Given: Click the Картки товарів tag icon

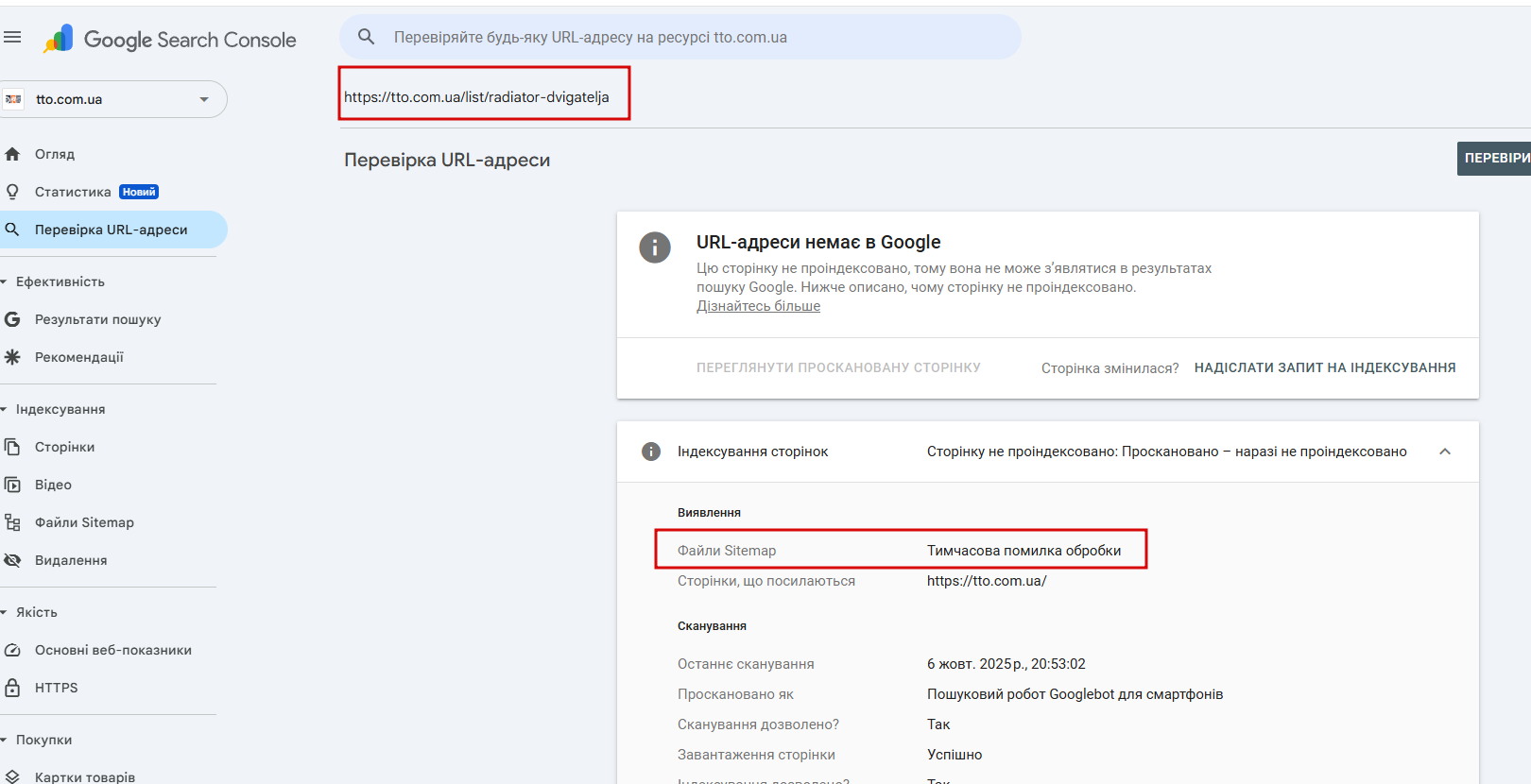Looking at the screenshot, I should point(12,776).
